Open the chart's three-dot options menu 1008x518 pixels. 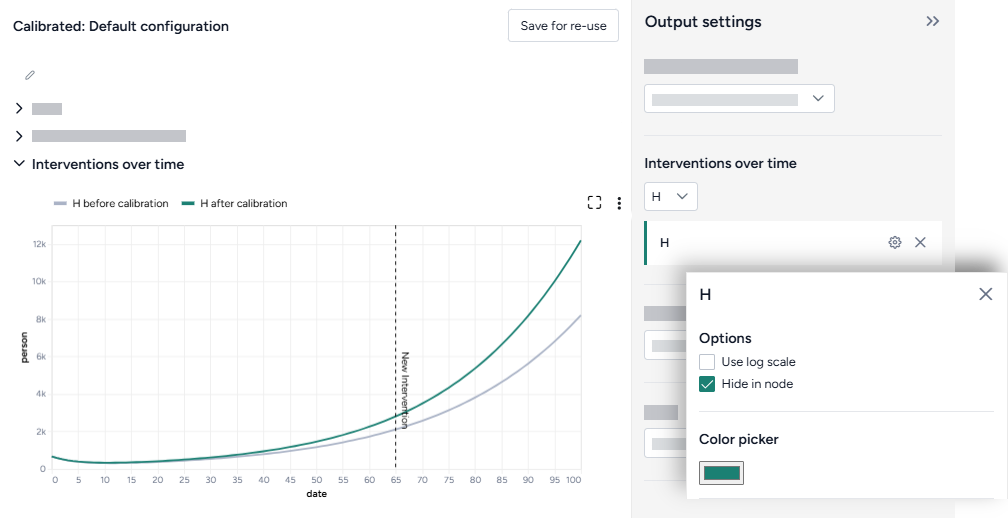(x=619, y=203)
